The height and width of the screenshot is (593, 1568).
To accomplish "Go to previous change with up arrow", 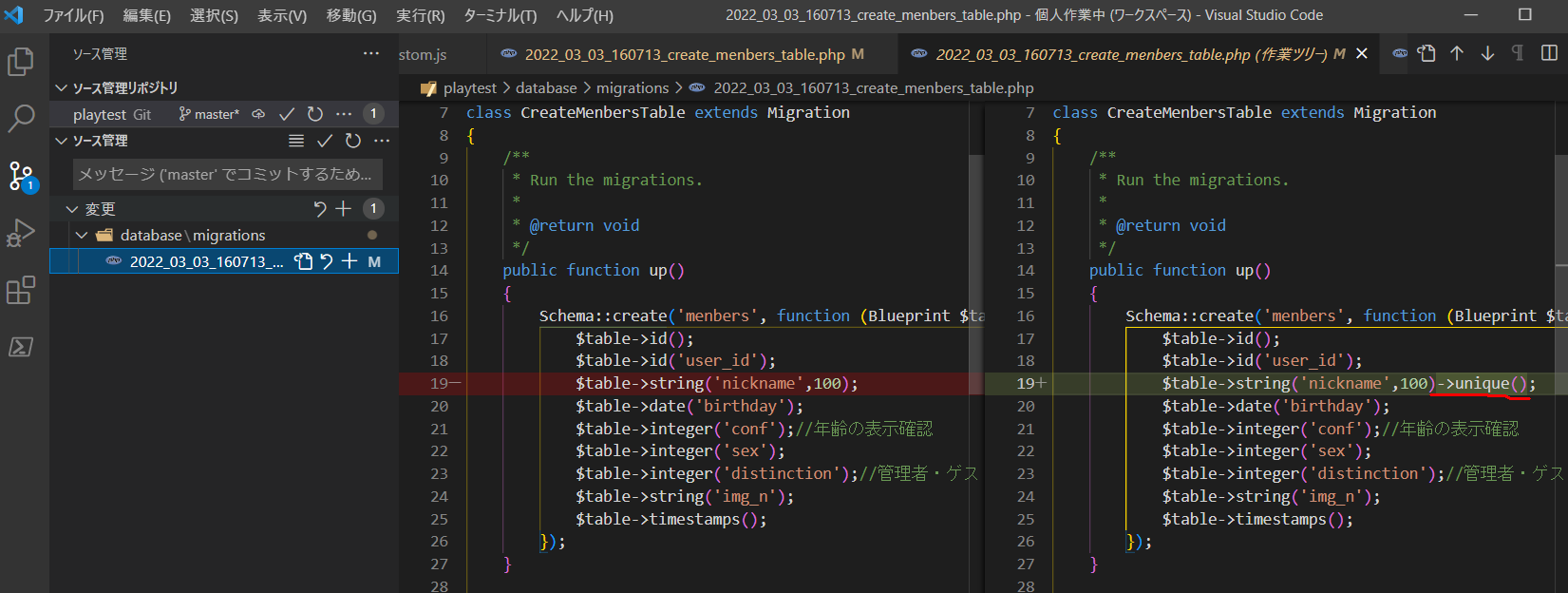I will point(1457,54).
